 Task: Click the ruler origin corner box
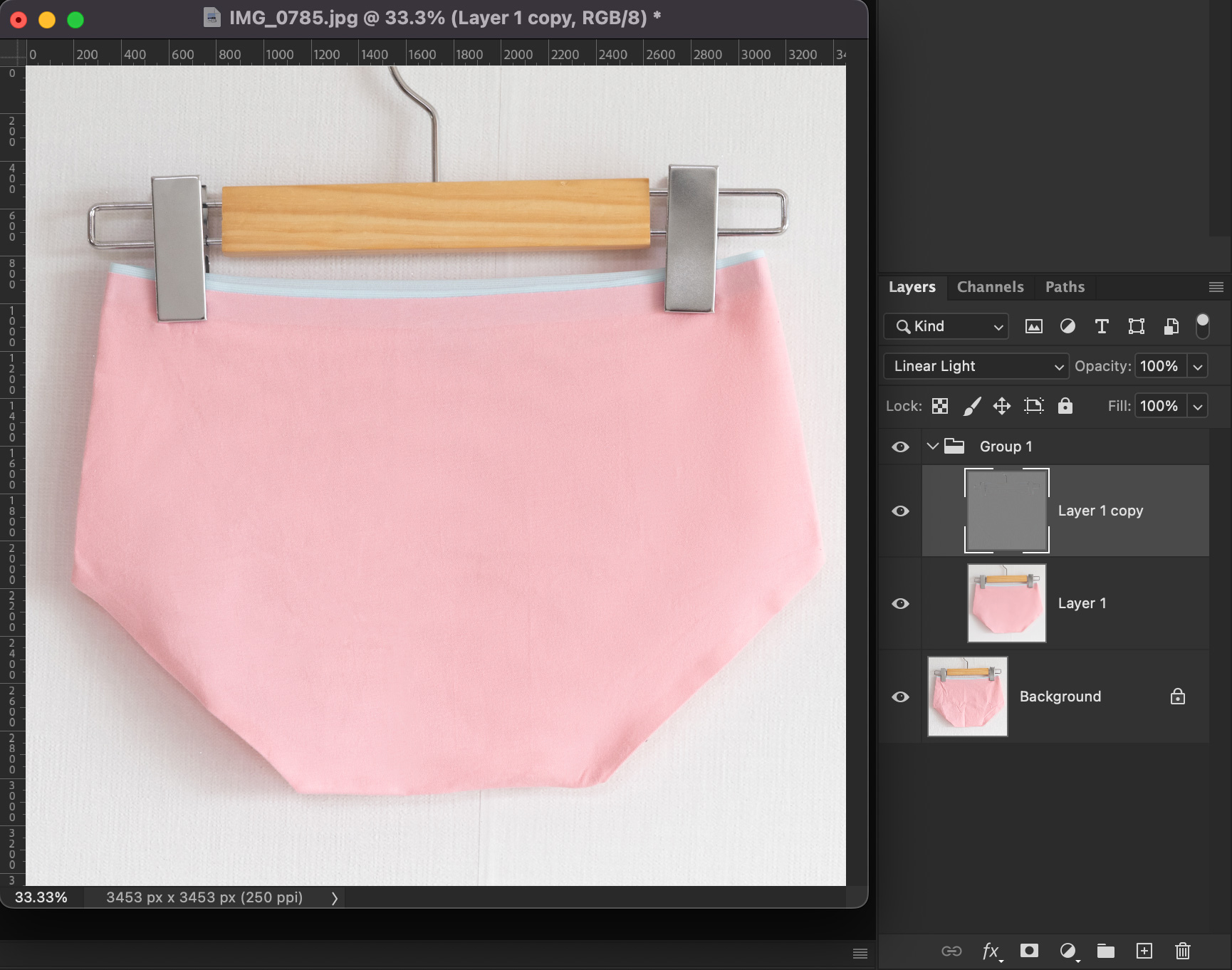13,53
